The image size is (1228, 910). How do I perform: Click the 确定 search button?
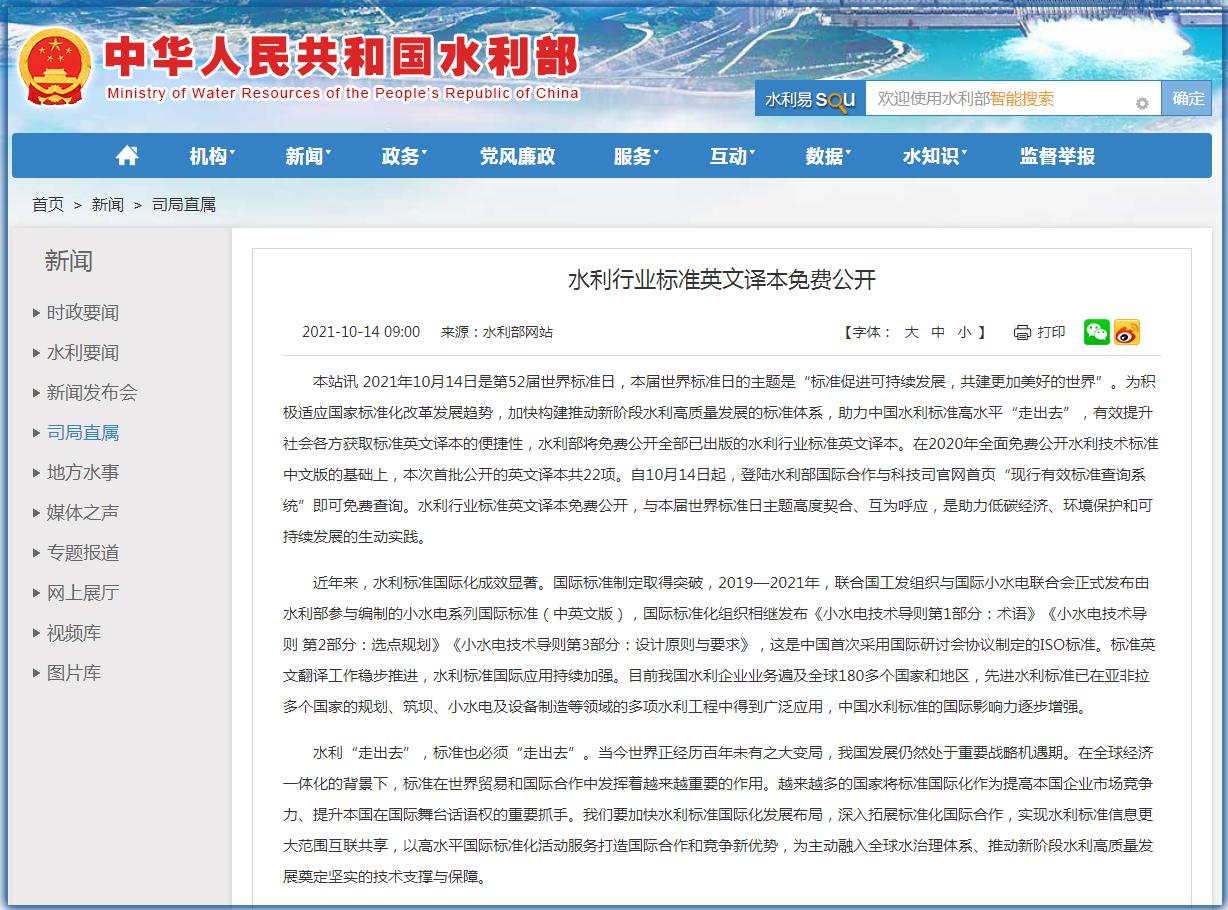(1188, 98)
